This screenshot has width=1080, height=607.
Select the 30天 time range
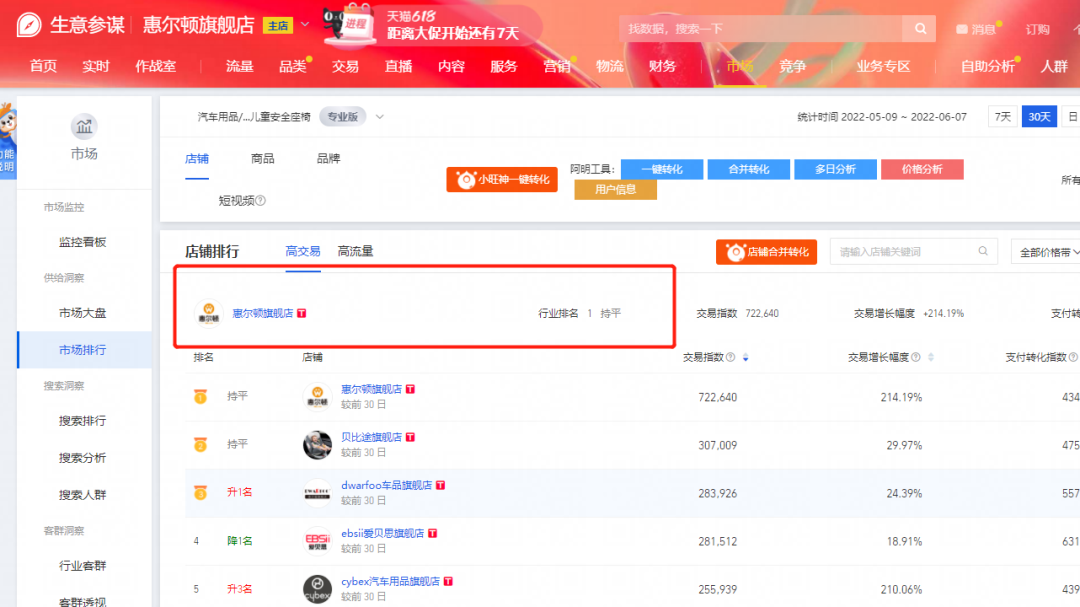(x=1039, y=117)
